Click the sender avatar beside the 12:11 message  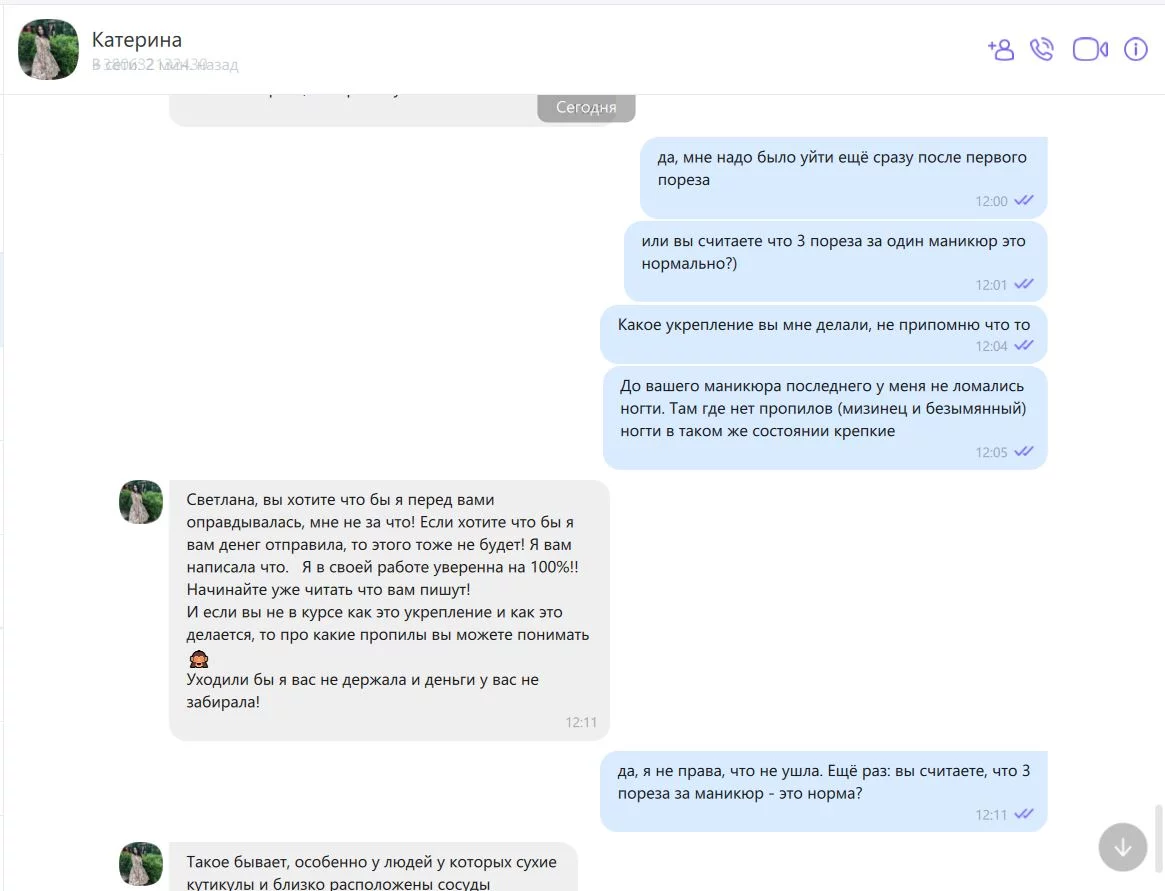coord(141,502)
